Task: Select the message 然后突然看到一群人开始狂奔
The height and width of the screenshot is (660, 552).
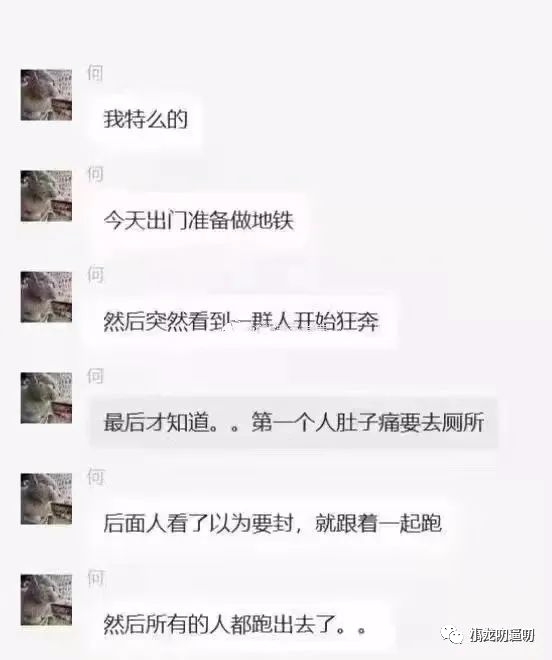Action: [x=241, y=322]
